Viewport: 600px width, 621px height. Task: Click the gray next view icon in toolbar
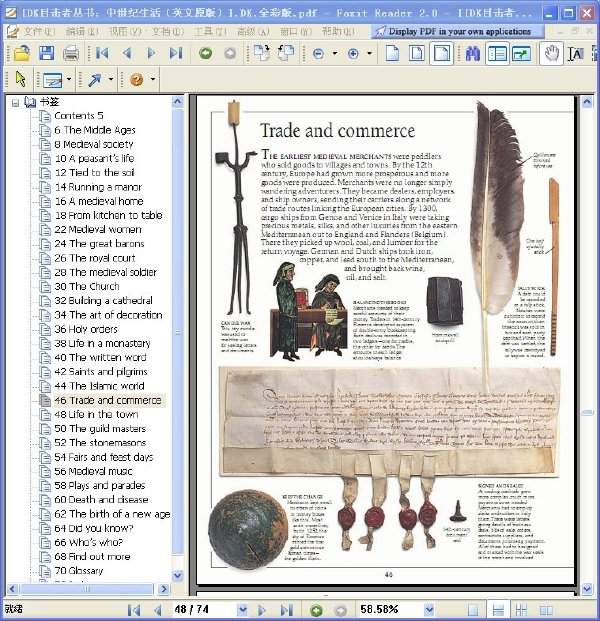(230, 53)
